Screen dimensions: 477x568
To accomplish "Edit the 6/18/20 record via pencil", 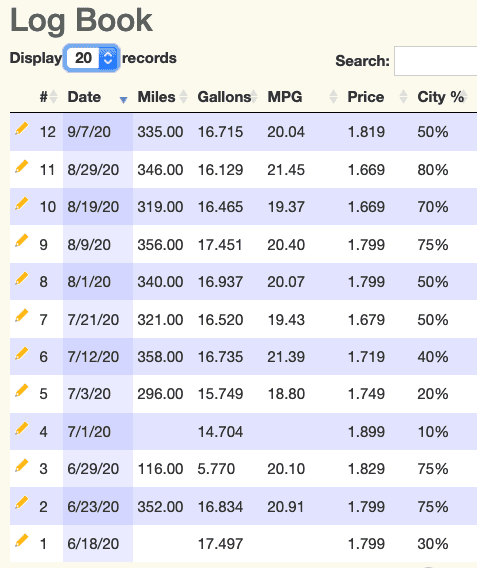I will click(21, 540).
